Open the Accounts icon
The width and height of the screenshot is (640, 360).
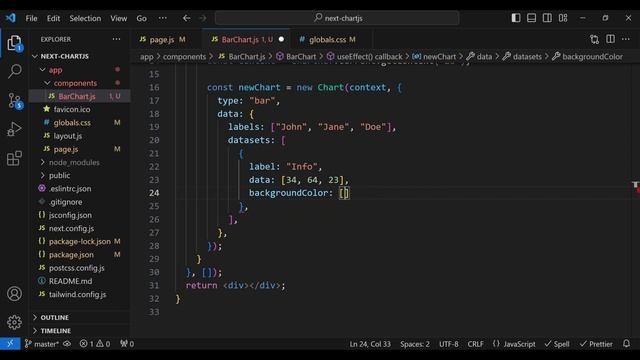click(14, 293)
